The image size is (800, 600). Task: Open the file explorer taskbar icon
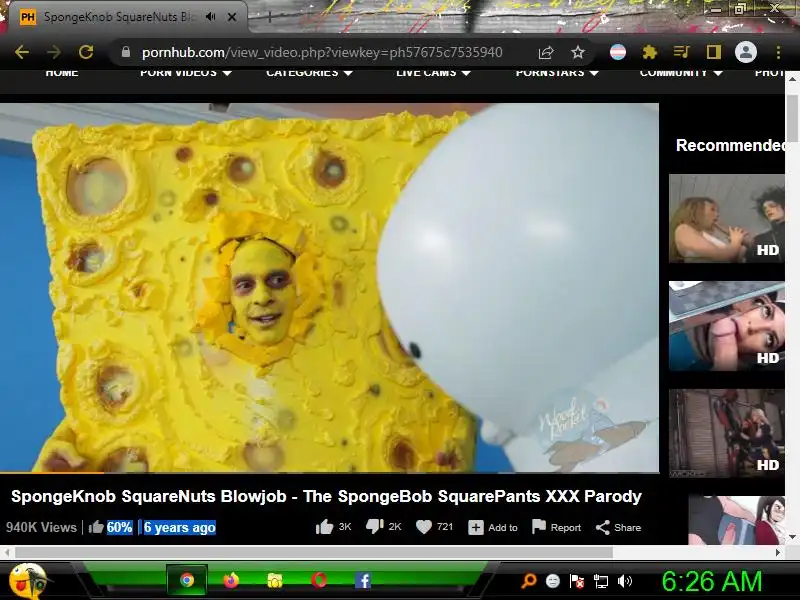coord(275,580)
